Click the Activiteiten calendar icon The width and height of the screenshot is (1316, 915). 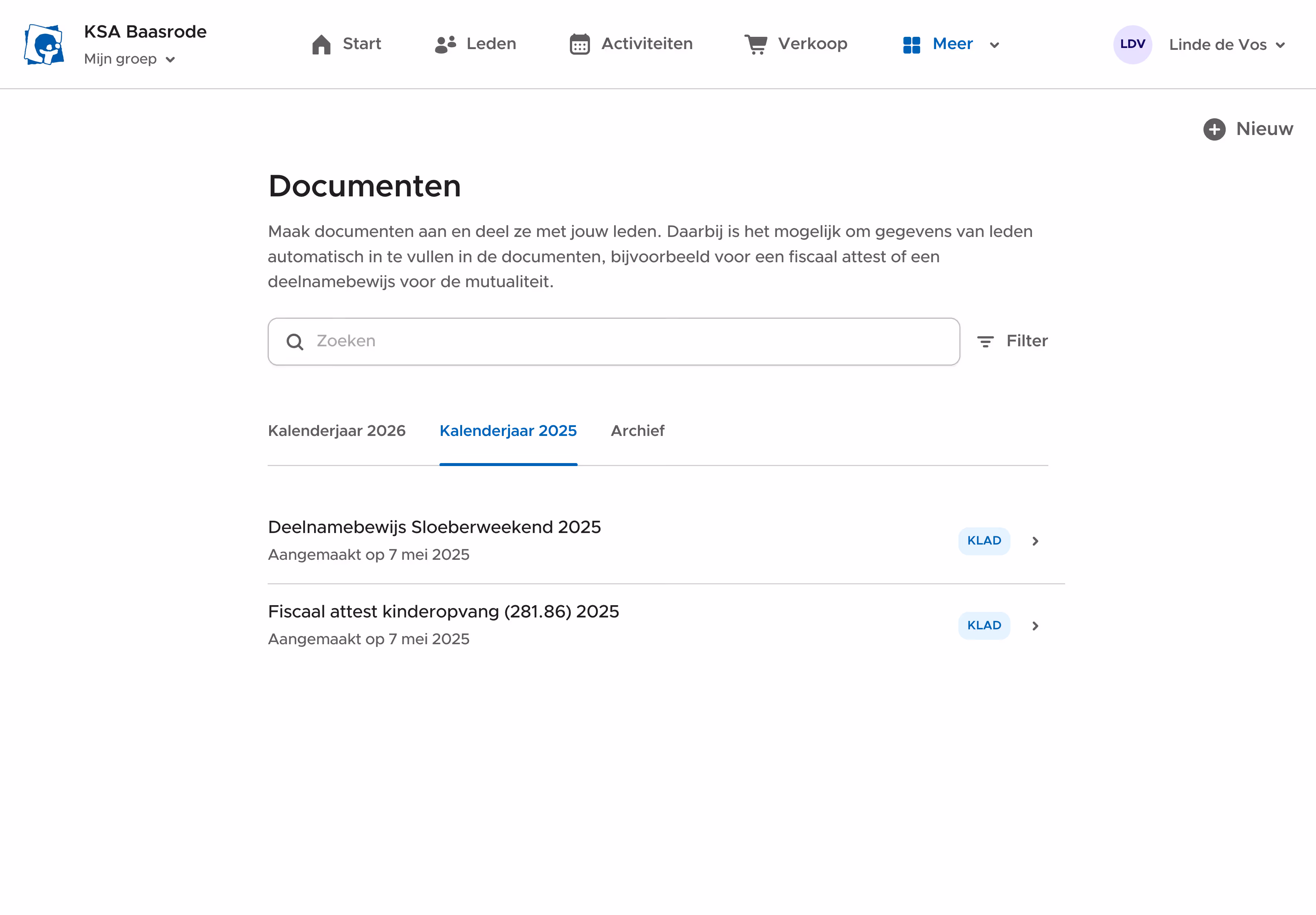coord(579,44)
